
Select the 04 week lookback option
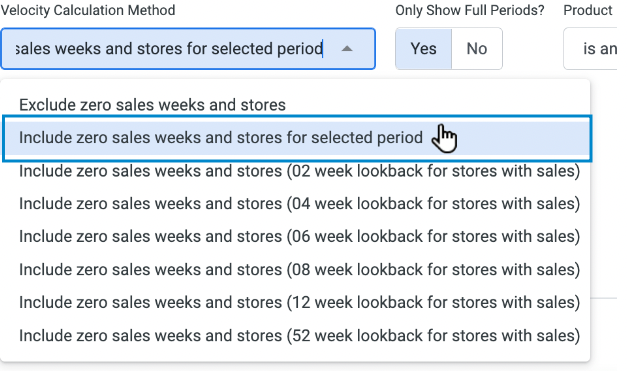[295, 204]
